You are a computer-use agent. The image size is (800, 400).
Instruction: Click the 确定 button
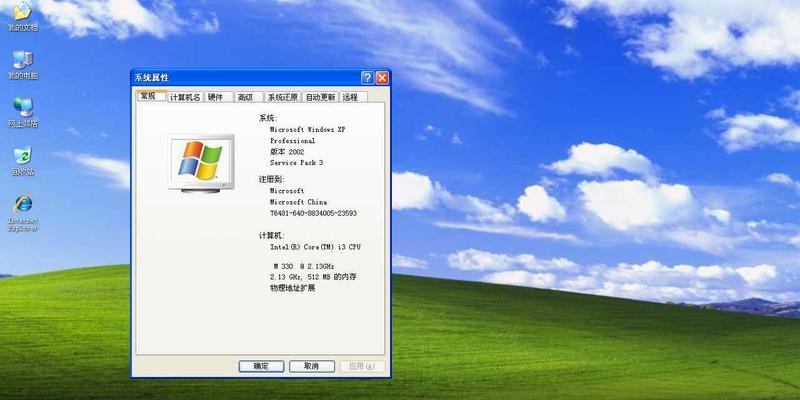point(261,366)
